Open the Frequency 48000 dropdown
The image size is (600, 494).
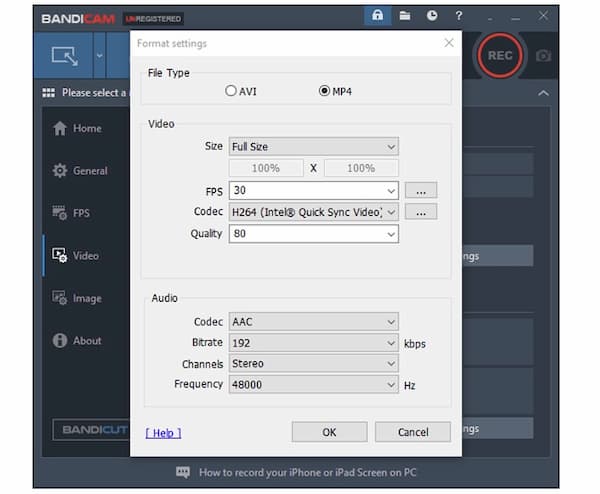(313, 385)
